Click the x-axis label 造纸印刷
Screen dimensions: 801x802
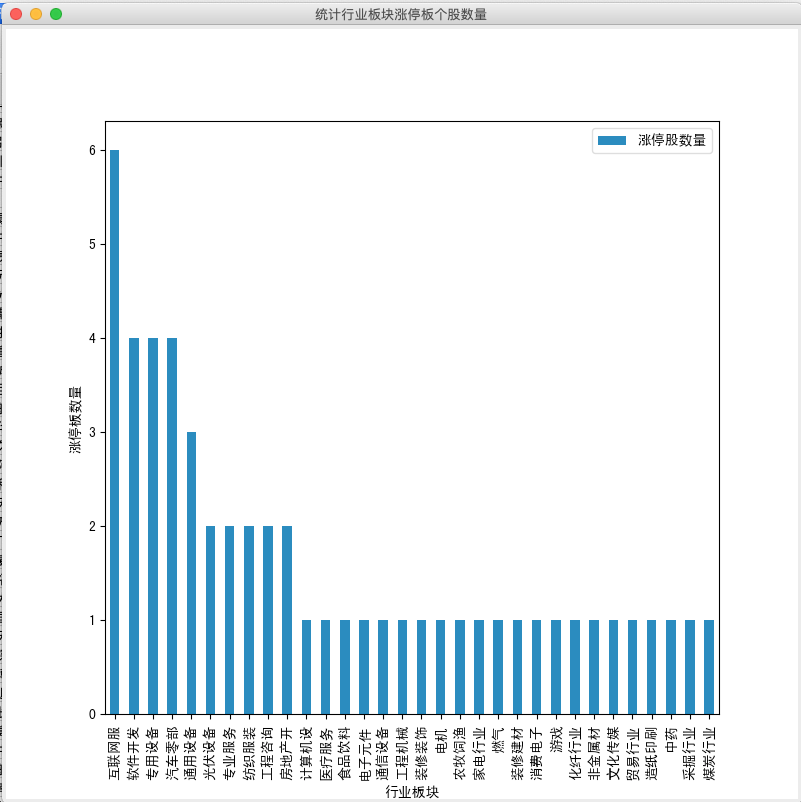pyautogui.click(x=652, y=753)
